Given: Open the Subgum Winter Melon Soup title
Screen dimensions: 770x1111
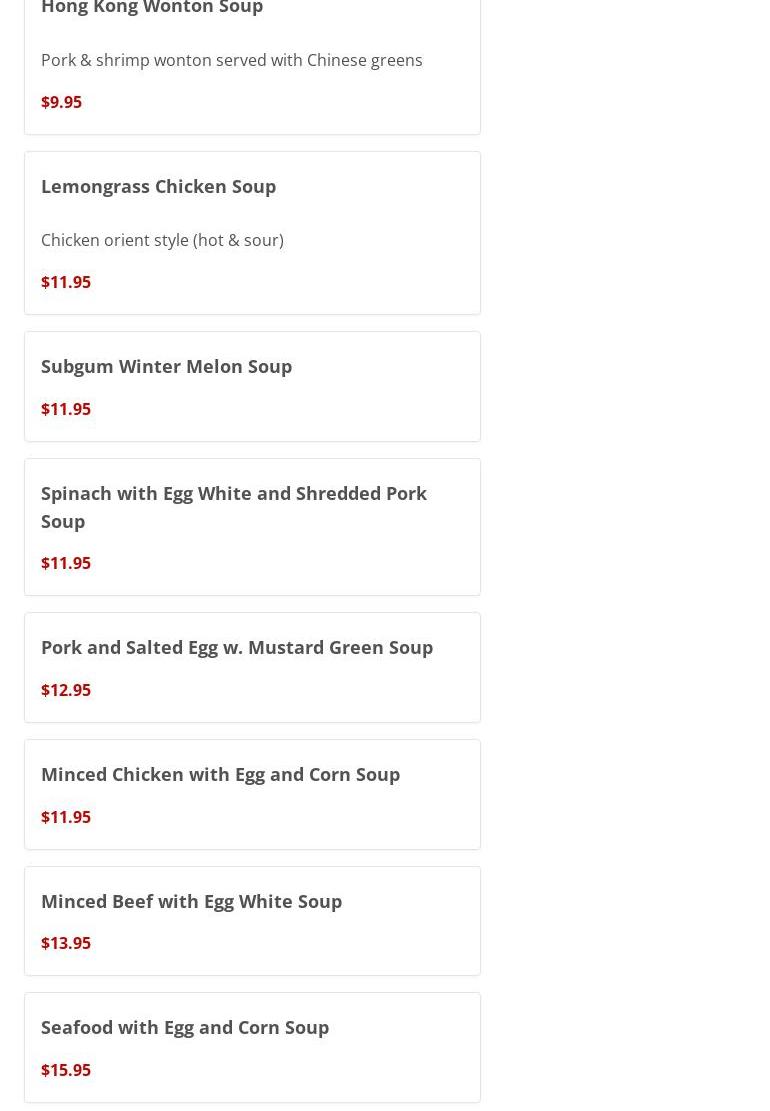Looking at the screenshot, I should coord(166,366).
